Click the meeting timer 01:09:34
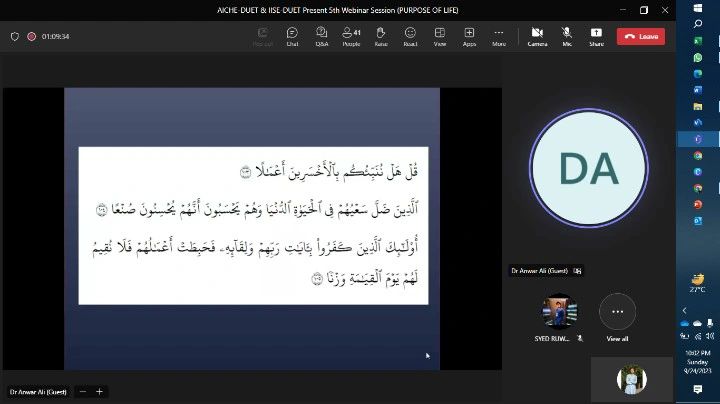The width and height of the screenshot is (720, 404). coord(55,36)
